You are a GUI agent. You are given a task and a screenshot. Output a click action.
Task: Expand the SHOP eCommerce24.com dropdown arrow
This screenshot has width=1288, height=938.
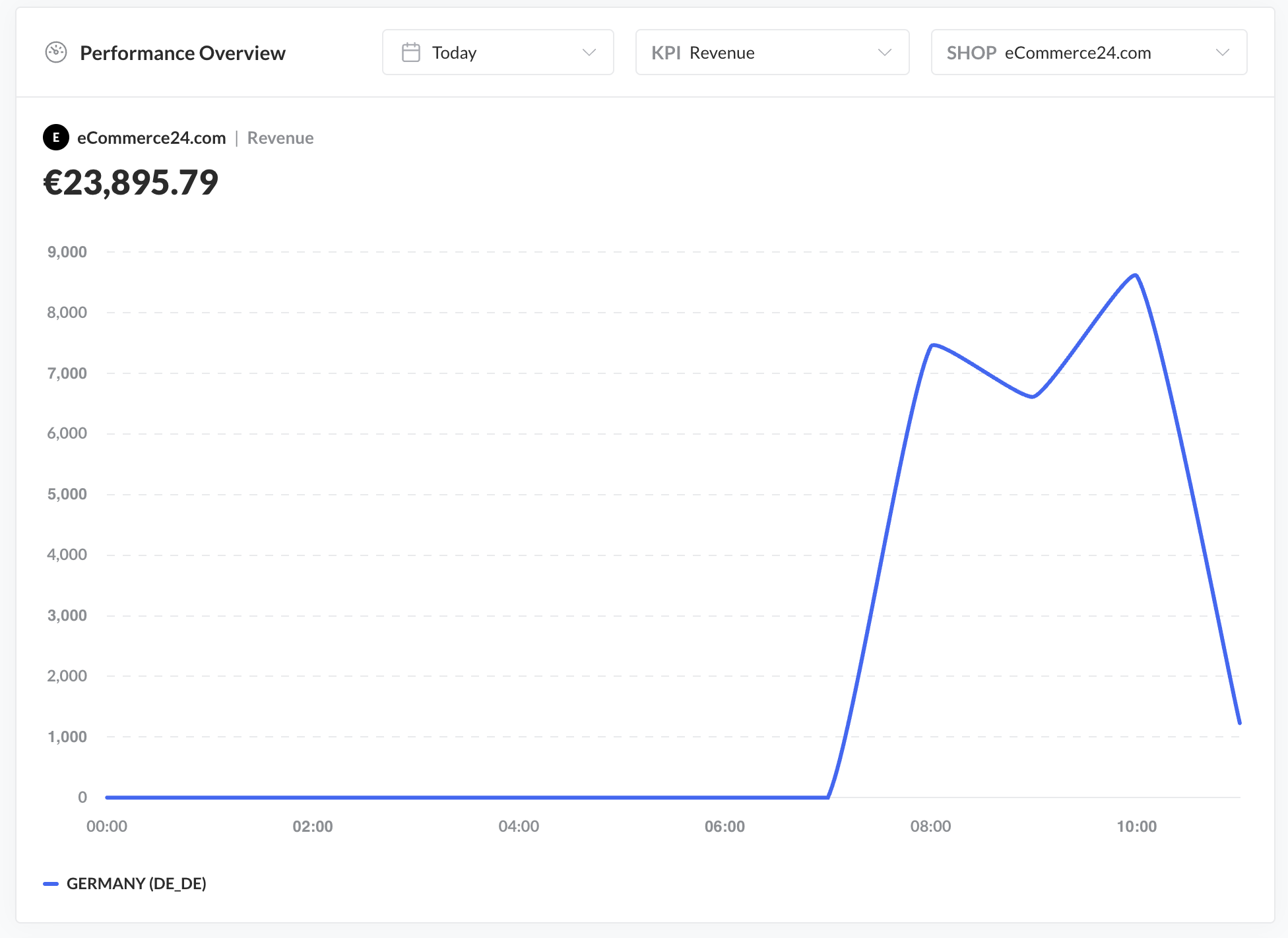click(x=1223, y=52)
